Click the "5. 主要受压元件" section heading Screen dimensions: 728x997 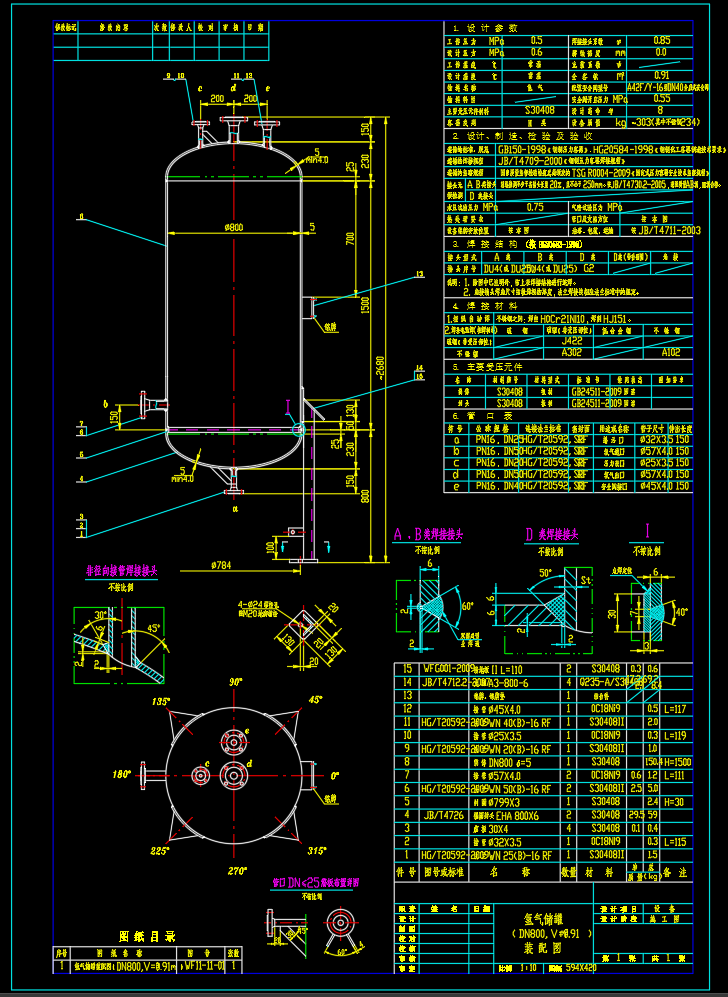[x=487, y=367]
